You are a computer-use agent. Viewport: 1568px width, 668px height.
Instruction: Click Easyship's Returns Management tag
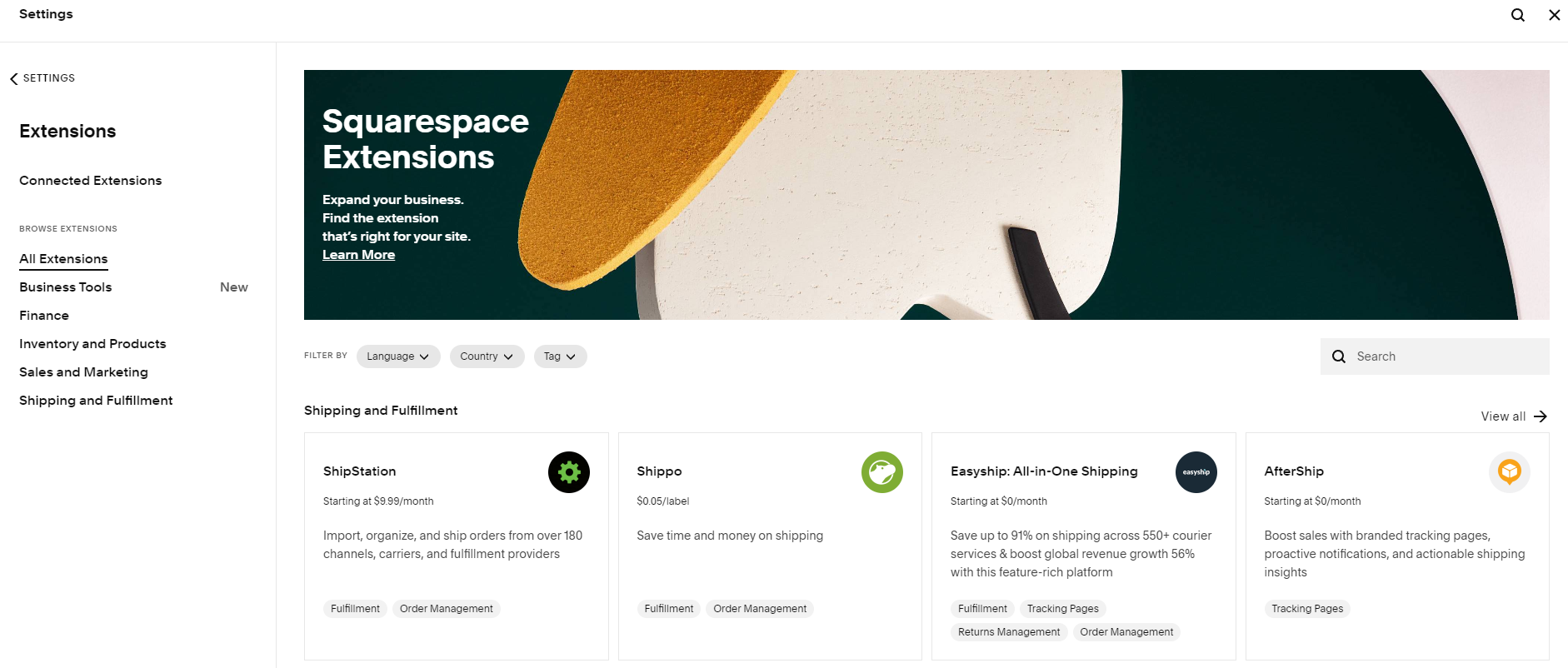[1009, 632]
